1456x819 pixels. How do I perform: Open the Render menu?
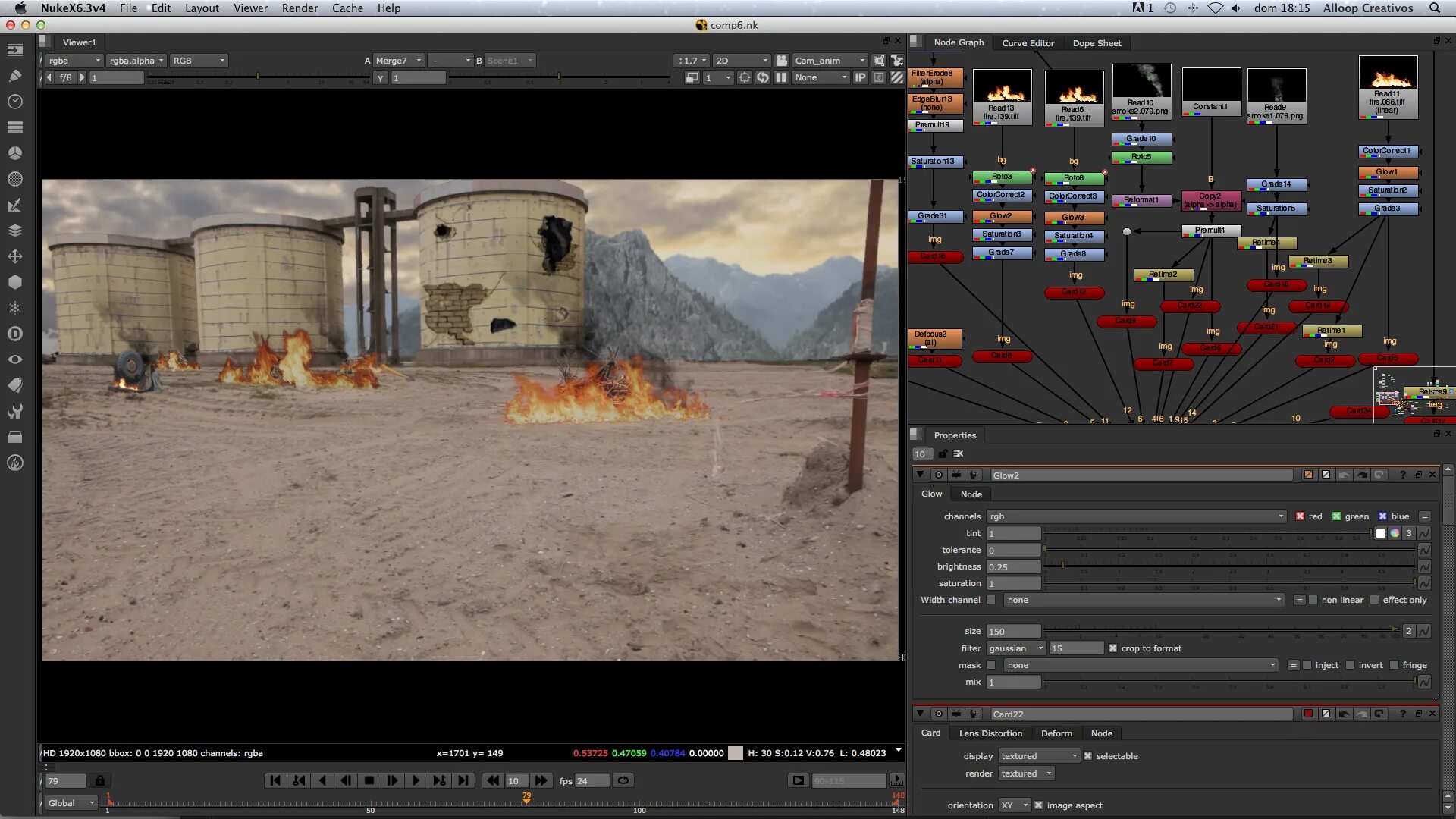(300, 8)
